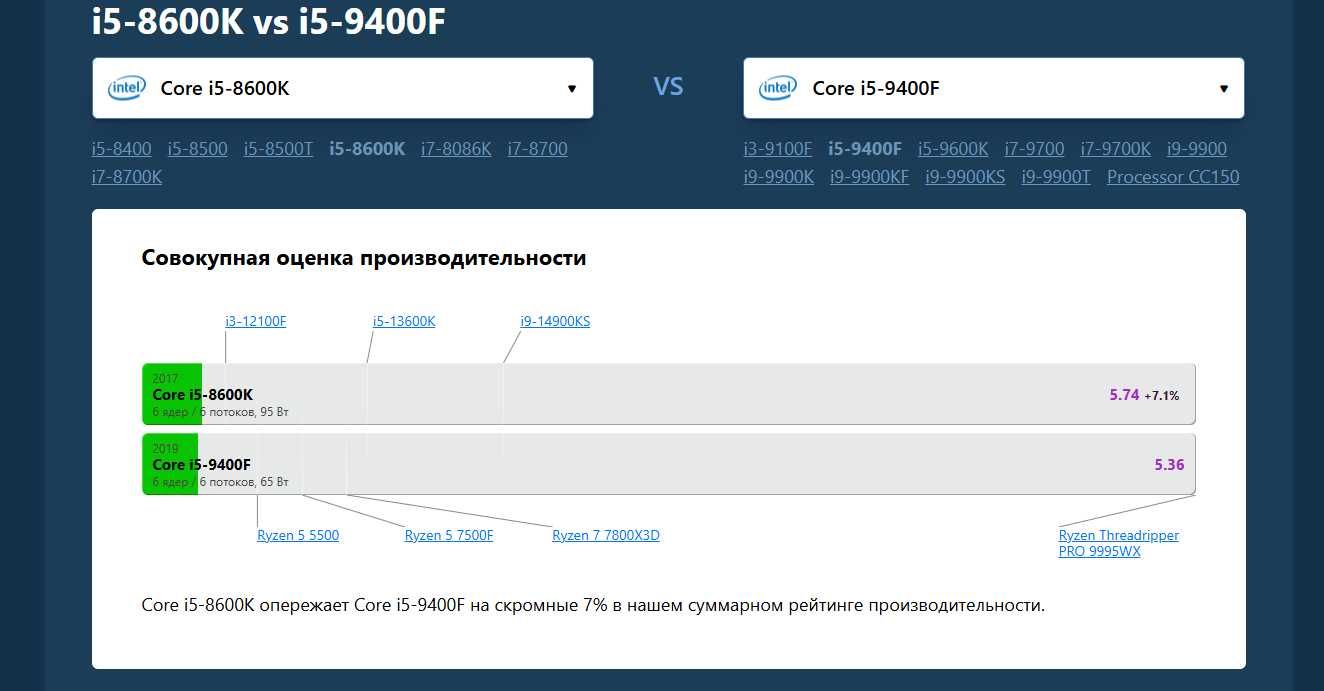
Task: Click the 5.74 performance score
Action: pos(1124,395)
